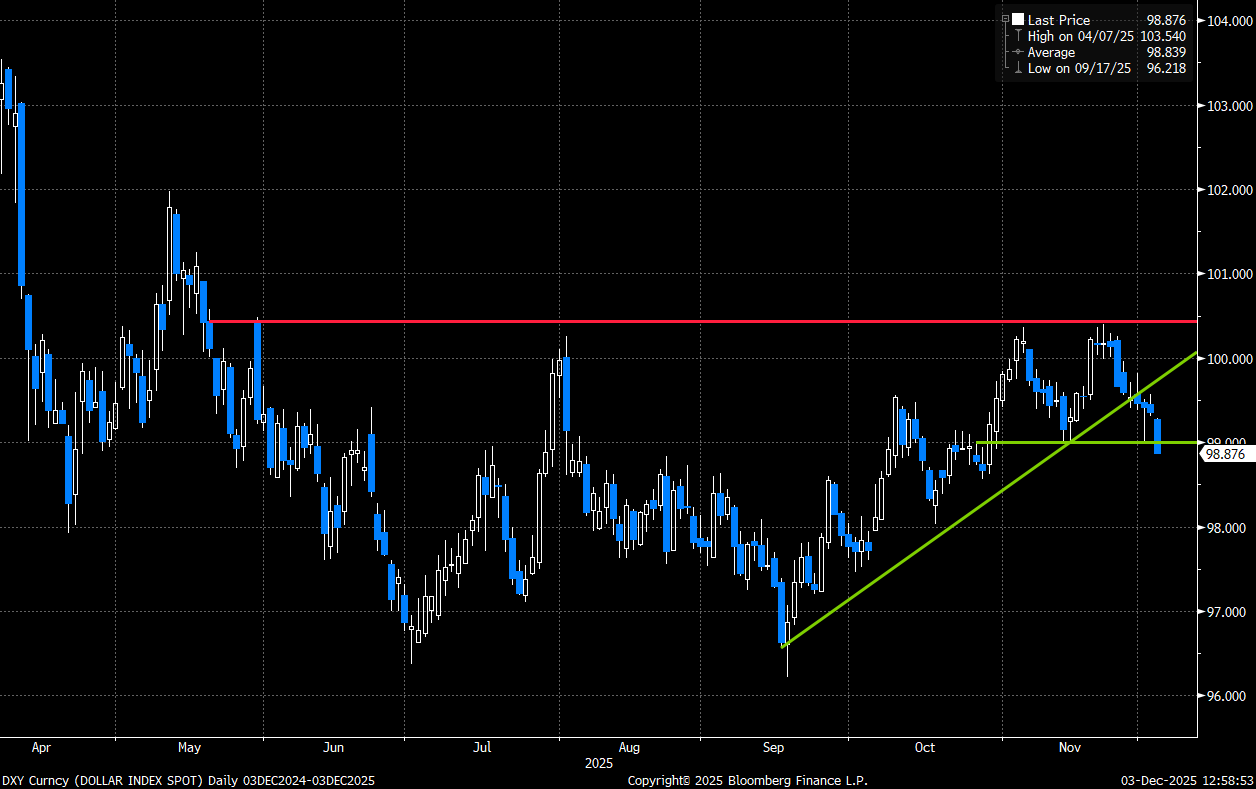Select the average value 98.839 in legend

coord(1166,52)
